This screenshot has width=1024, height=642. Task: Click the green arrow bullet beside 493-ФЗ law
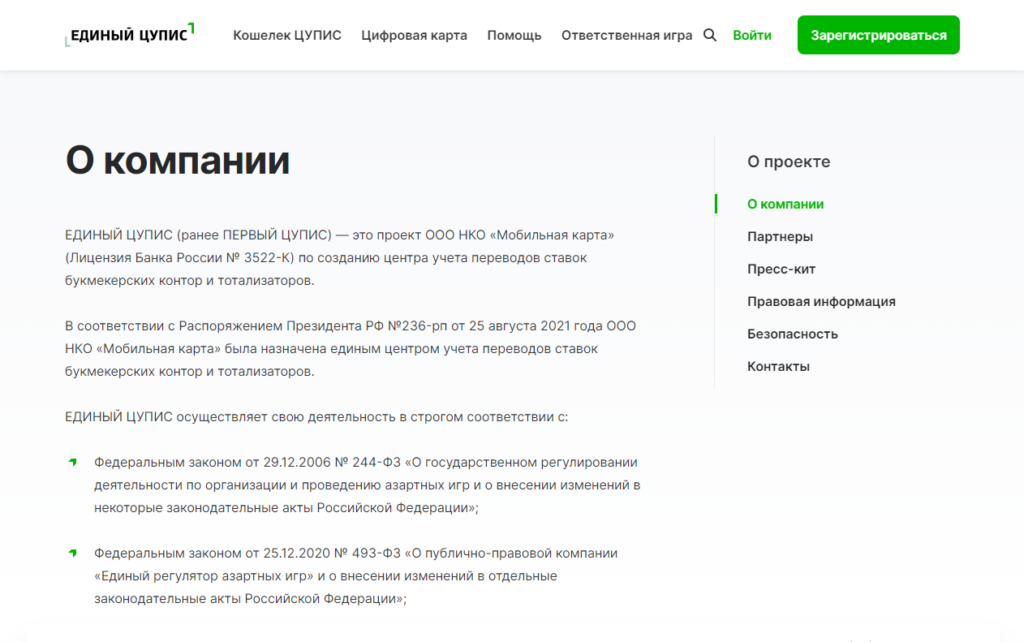click(72, 553)
